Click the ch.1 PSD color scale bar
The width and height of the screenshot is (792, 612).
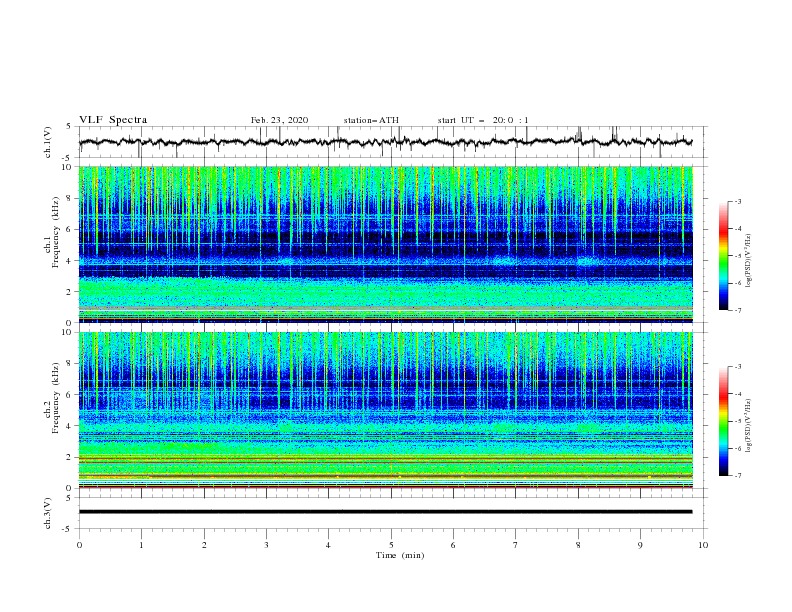tap(724, 256)
